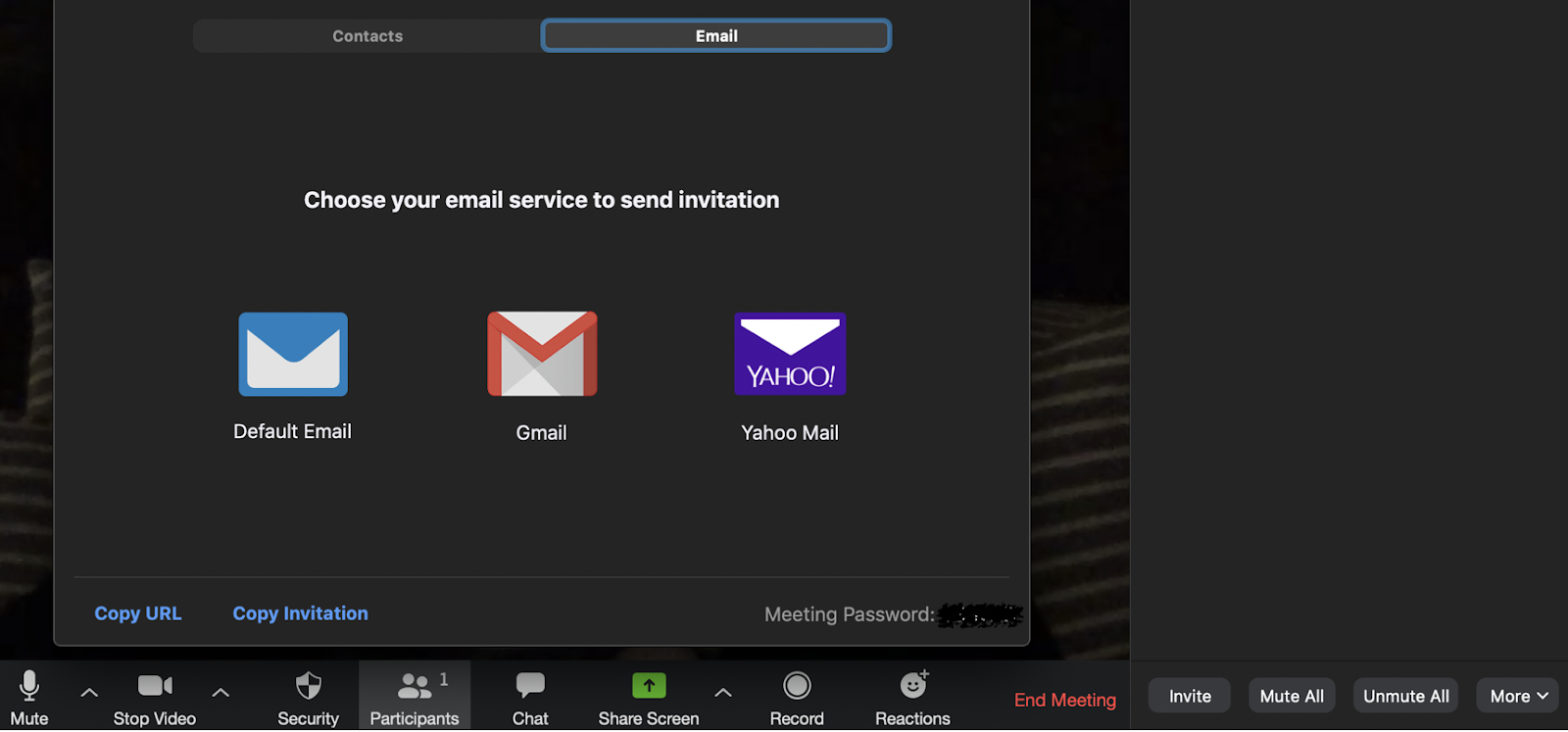The image size is (1568, 732).
Task: Start recording the meeting
Action: coord(797,697)
